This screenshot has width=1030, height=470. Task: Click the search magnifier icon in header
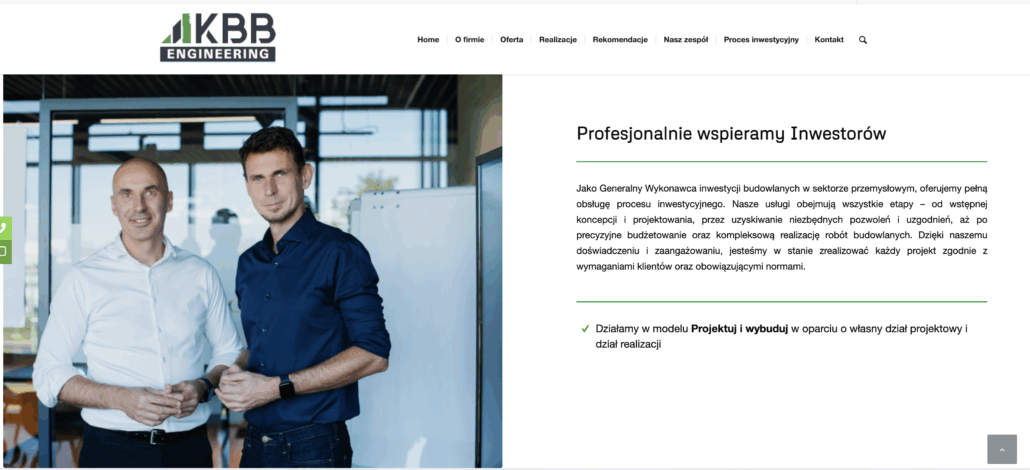(862, 40)
